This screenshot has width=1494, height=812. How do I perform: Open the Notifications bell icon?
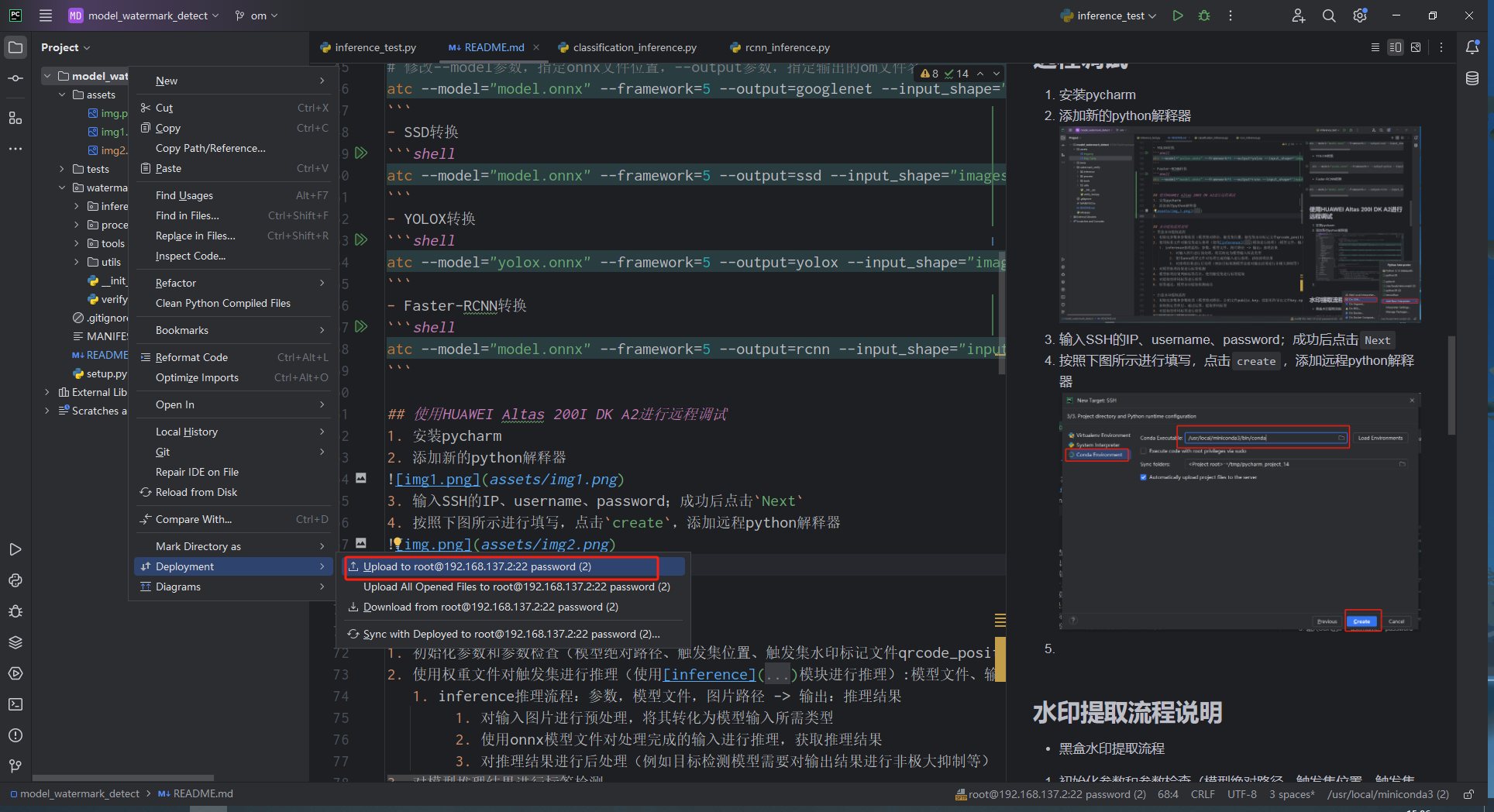1472,47
